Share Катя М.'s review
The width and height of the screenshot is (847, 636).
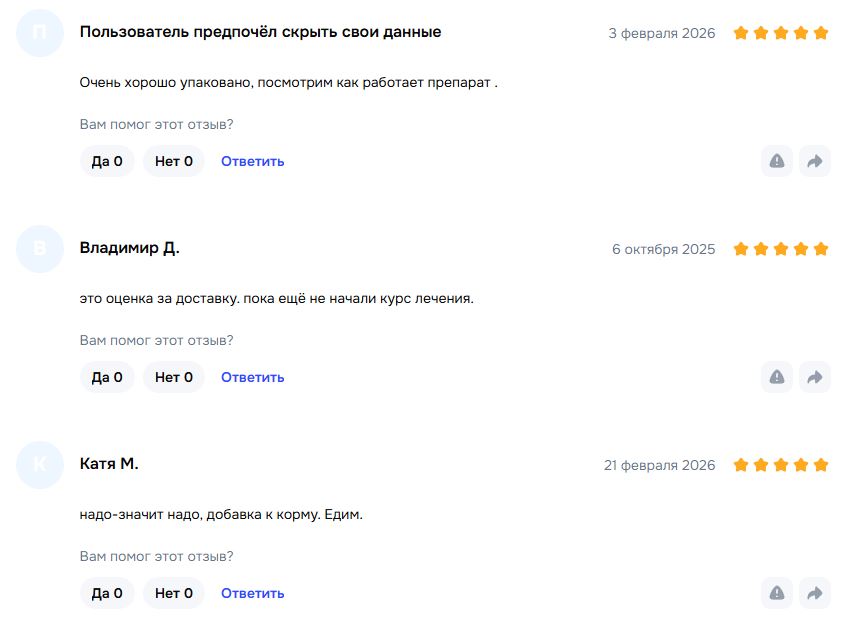coord(815,593)
